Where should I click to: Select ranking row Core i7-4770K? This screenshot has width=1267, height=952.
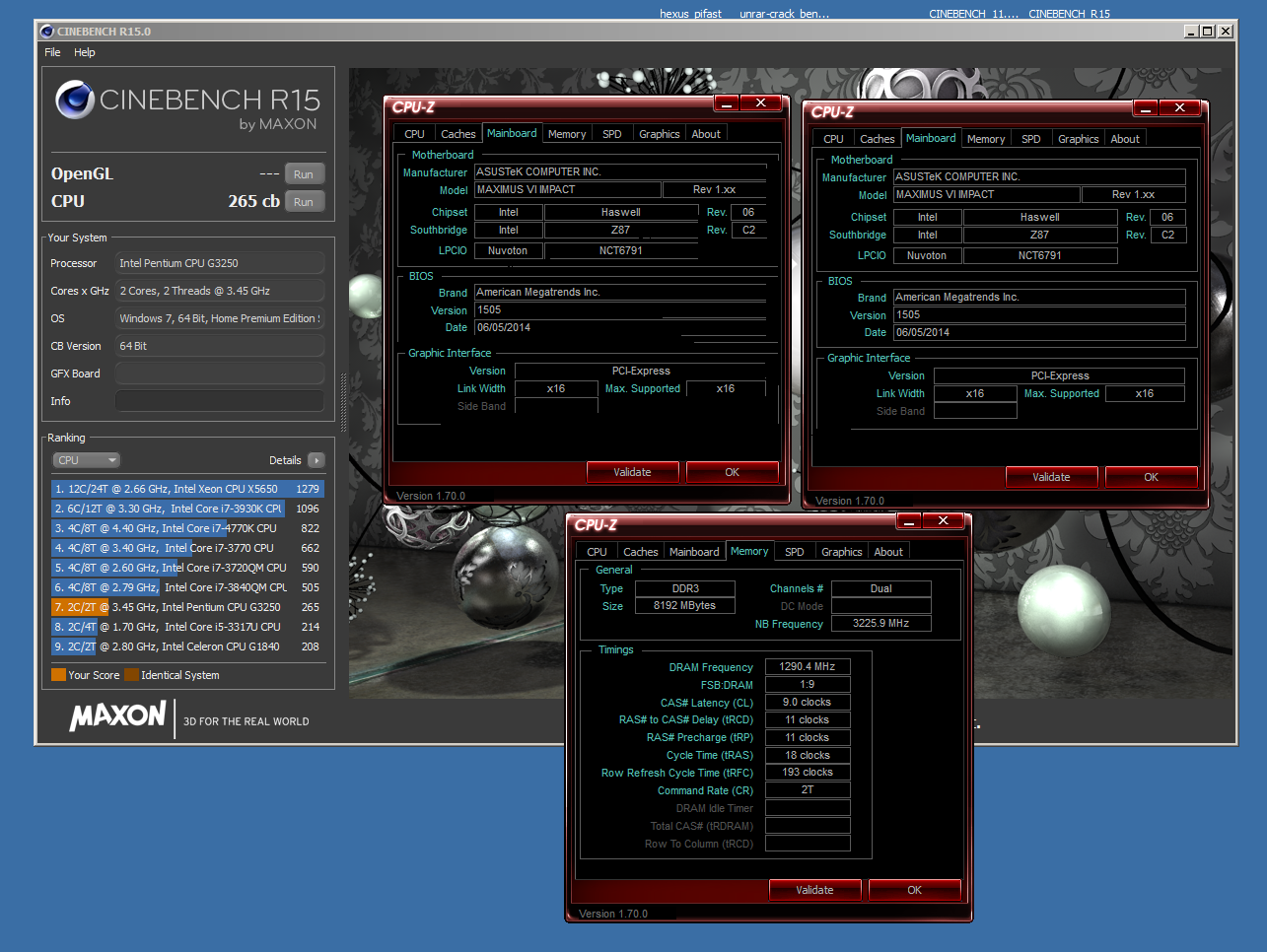[187, 528]
